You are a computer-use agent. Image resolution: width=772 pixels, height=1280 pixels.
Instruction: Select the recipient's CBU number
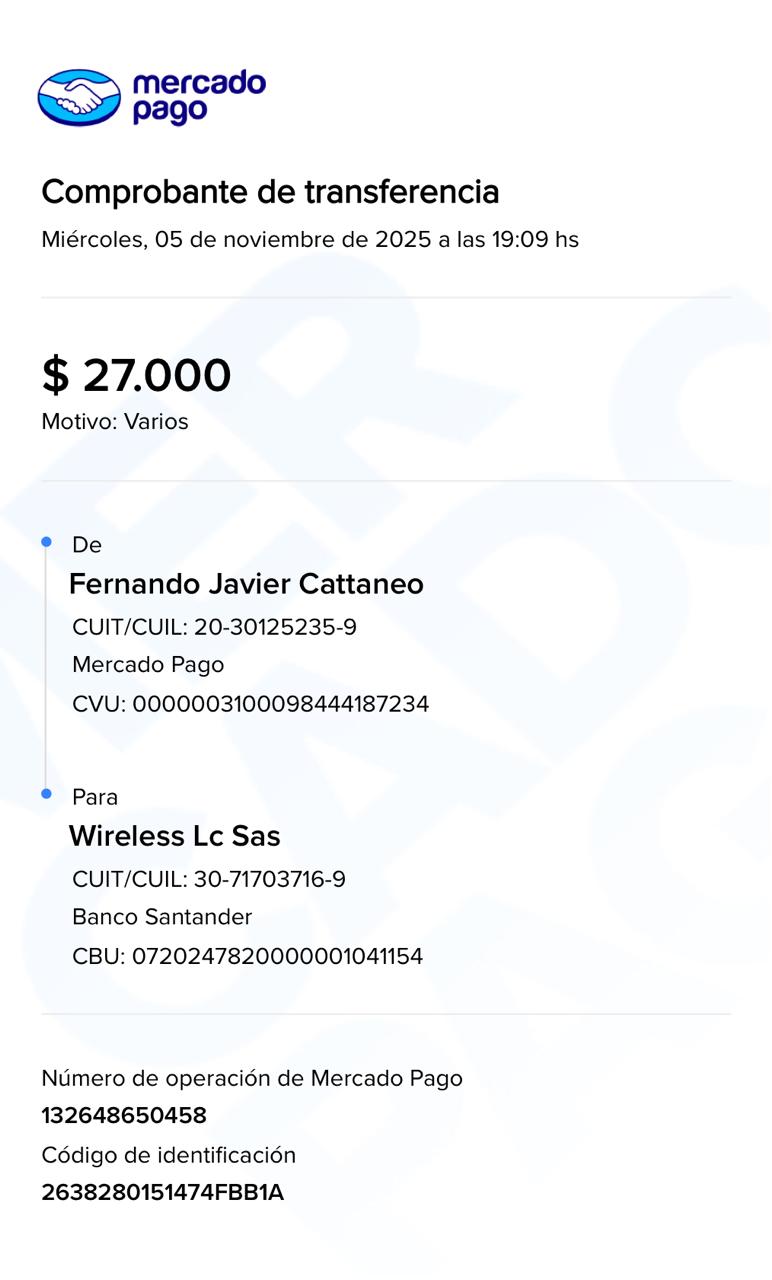(x=277, y=956)
